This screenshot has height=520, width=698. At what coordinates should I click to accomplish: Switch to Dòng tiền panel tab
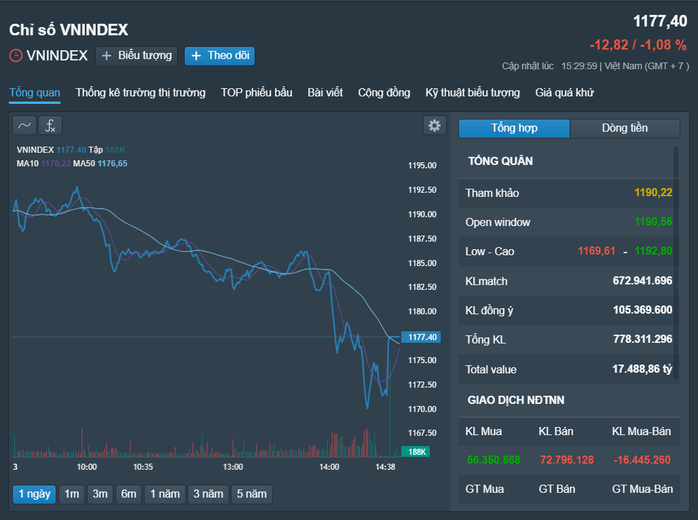(625, 128)
